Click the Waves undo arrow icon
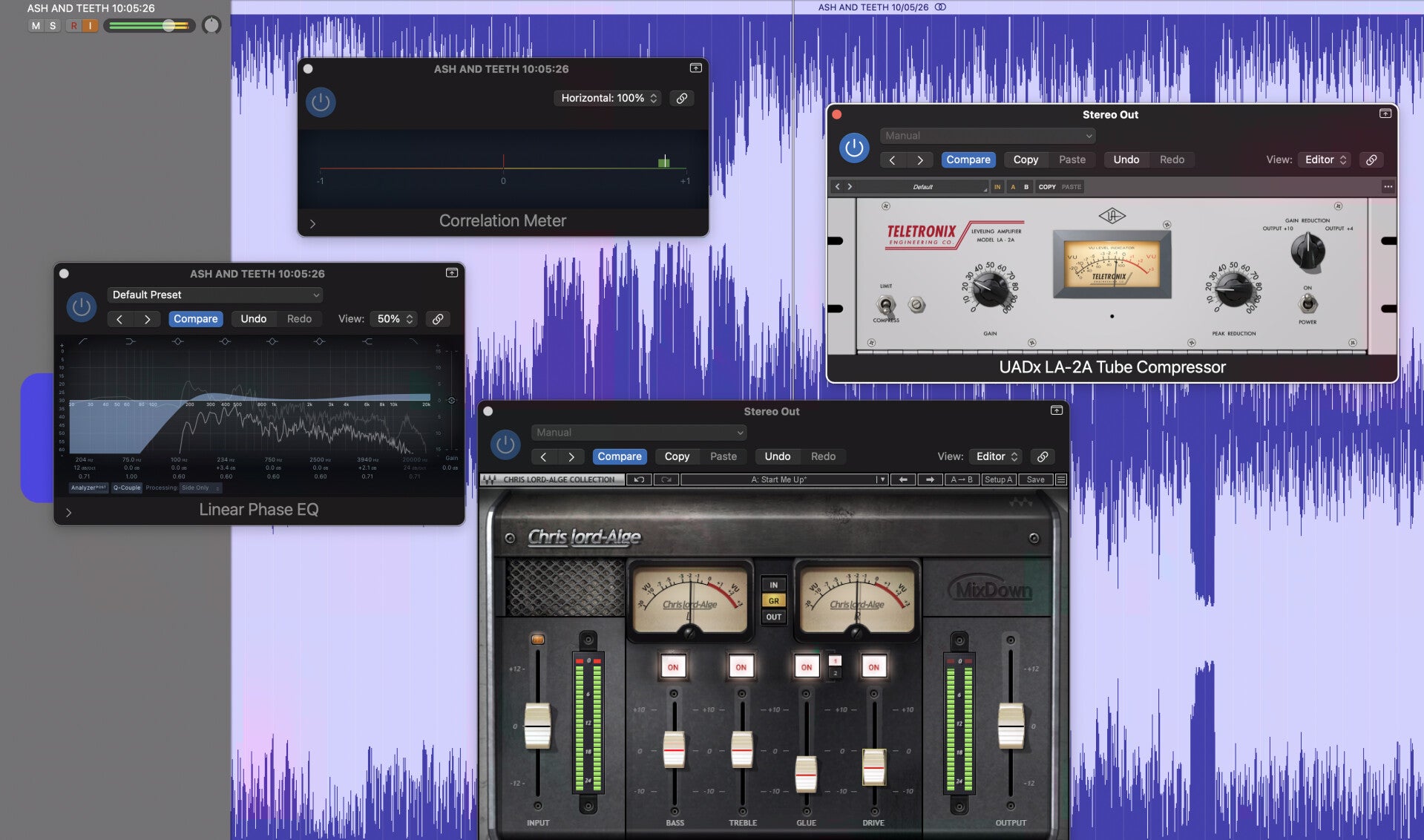The height and width of the screenshot is (840, 1424). (x=639, y=479)
